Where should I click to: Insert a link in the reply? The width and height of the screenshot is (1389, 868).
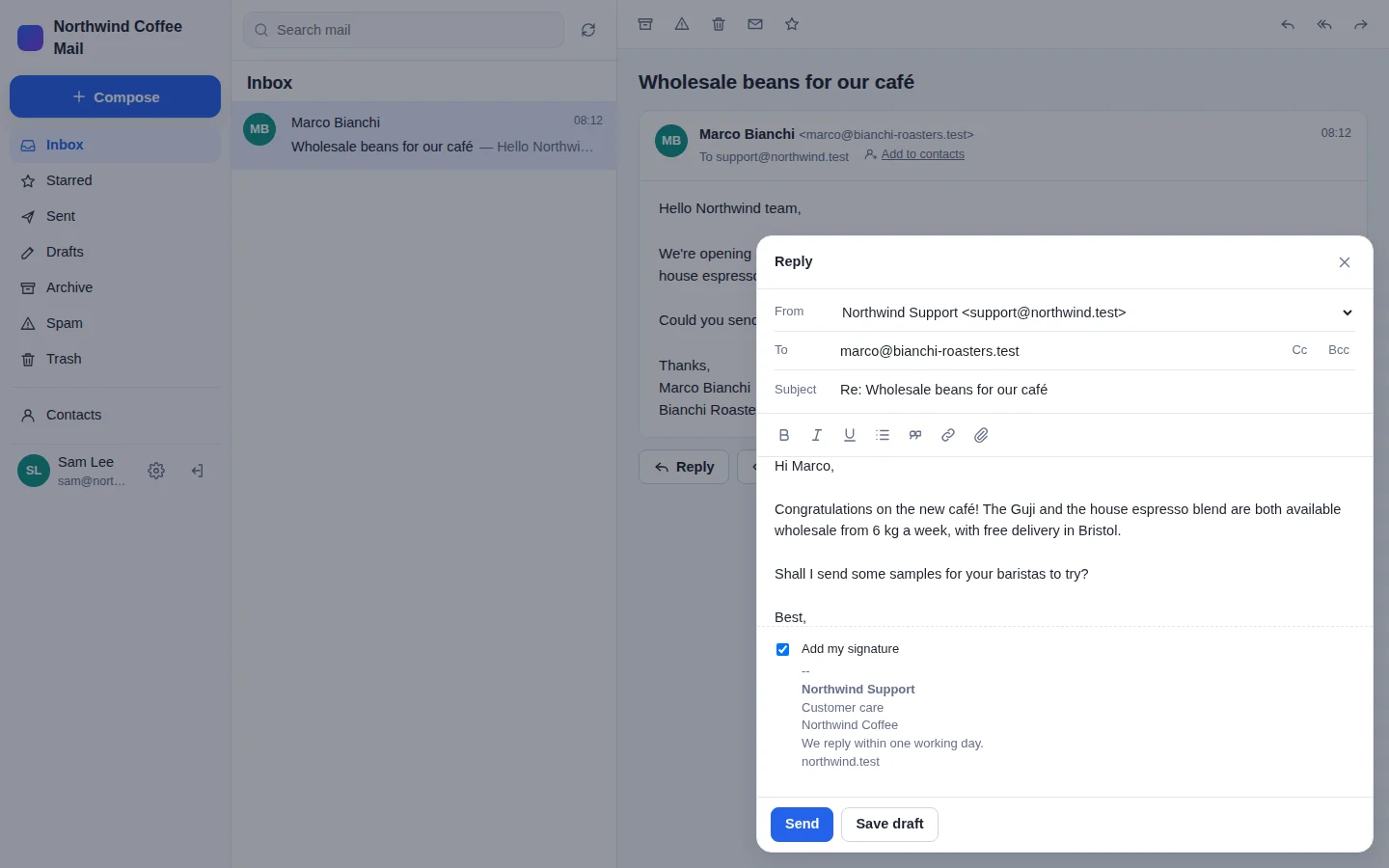(x=948, y=435)
